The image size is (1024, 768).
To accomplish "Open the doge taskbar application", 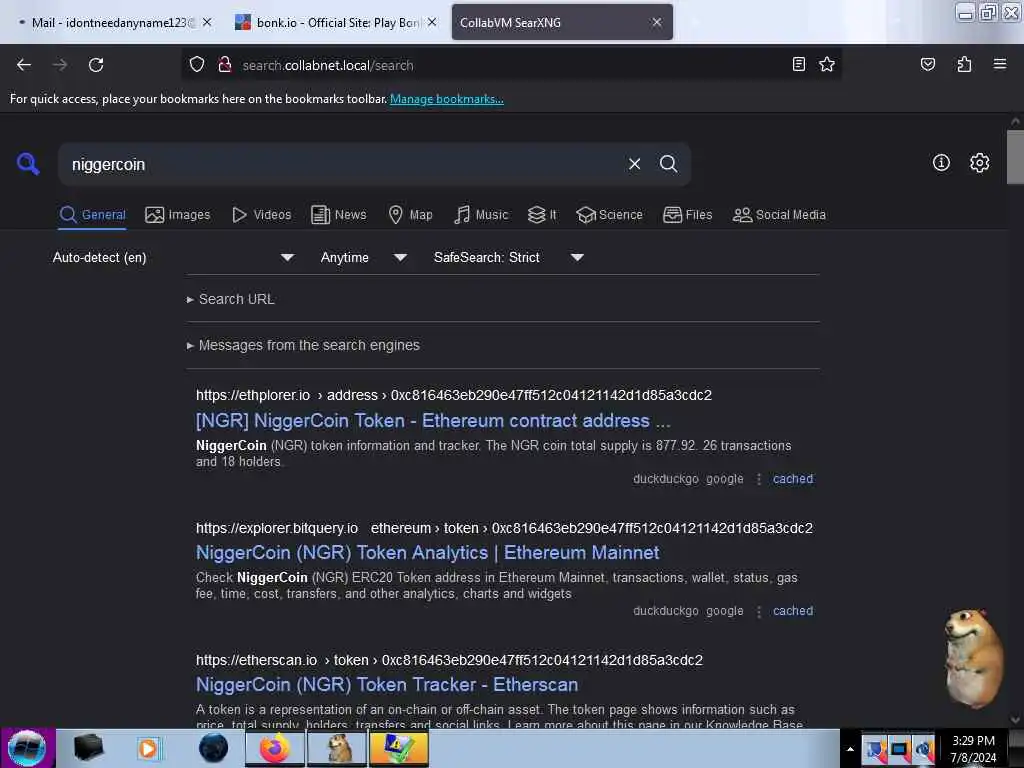I will coord(337,748).
